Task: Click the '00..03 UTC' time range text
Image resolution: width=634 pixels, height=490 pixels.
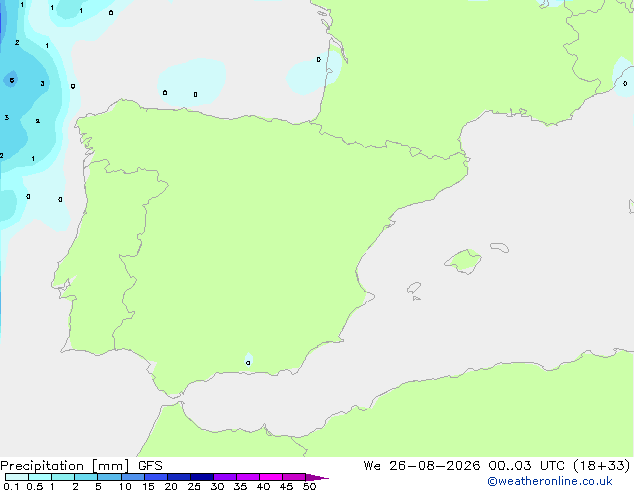Action: pos(526,465)
